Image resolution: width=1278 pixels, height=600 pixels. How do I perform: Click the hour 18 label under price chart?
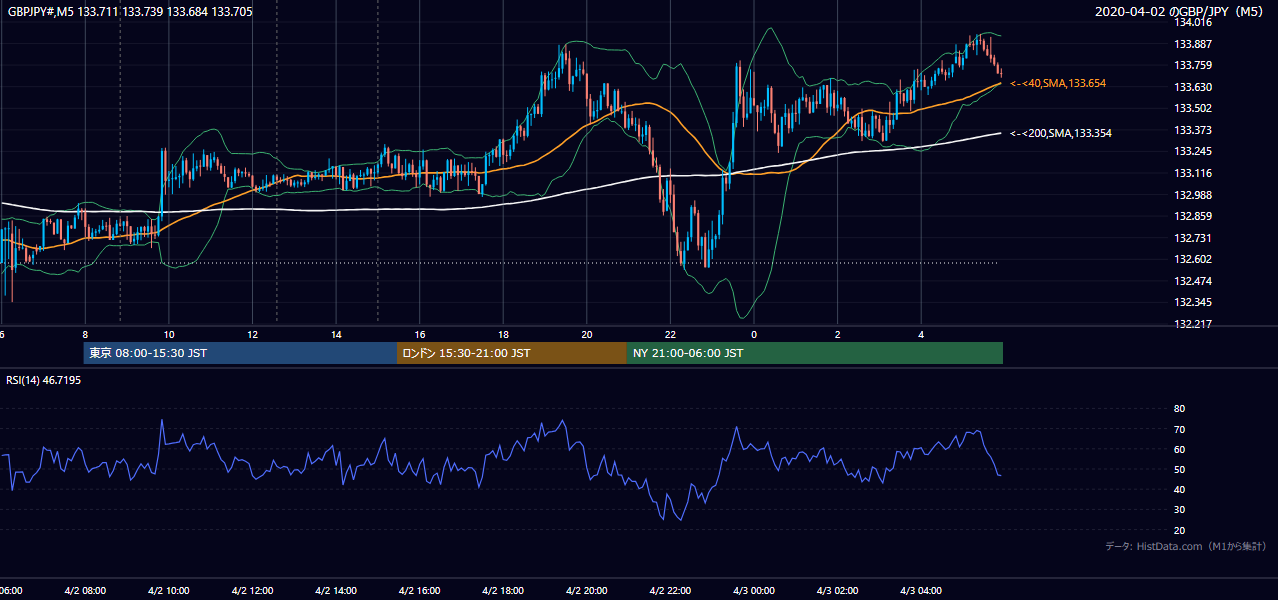click(x=504, y=335)
